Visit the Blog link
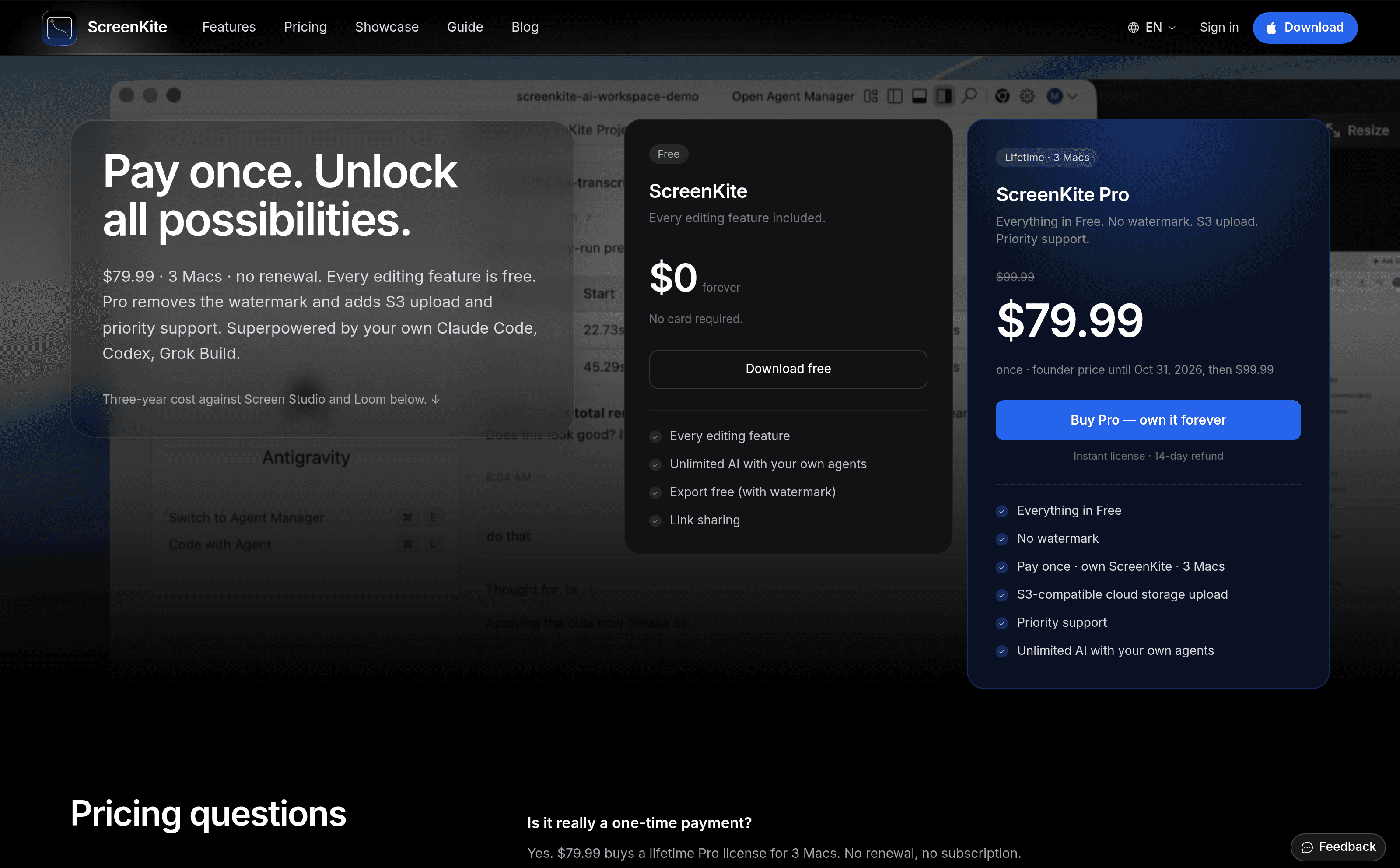 point(525,27)
